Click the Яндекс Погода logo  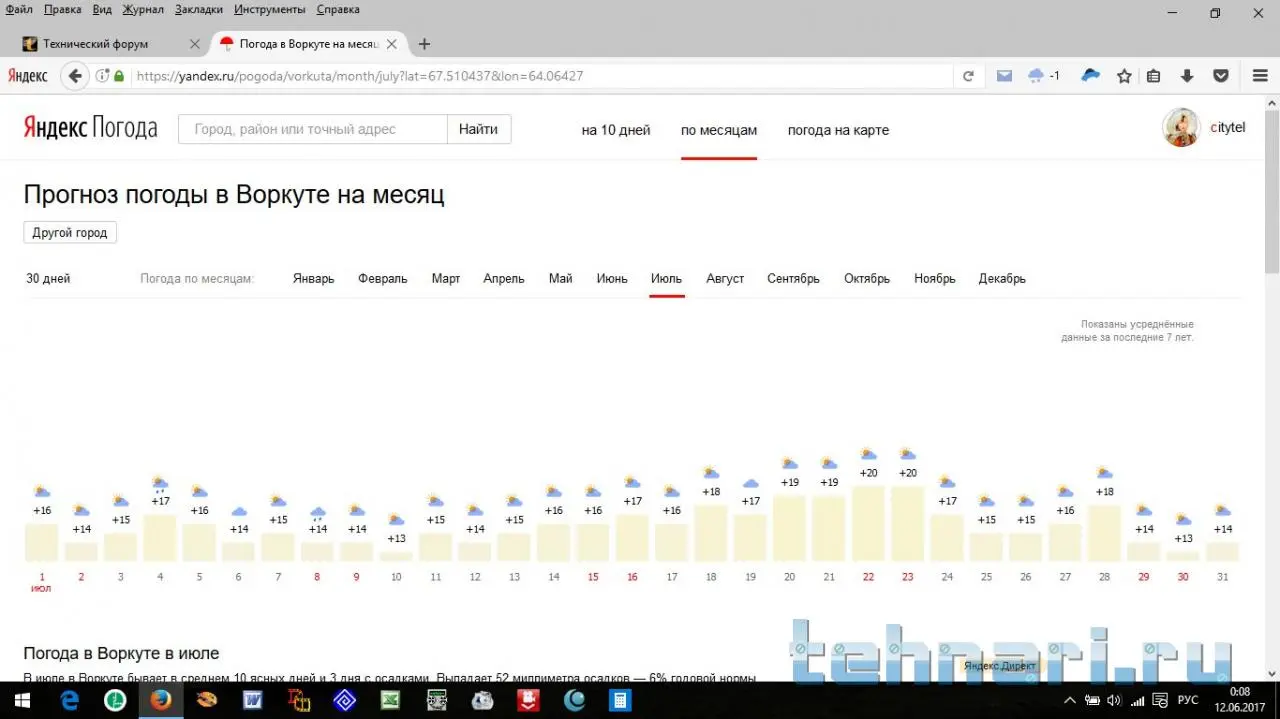[90, 129]
